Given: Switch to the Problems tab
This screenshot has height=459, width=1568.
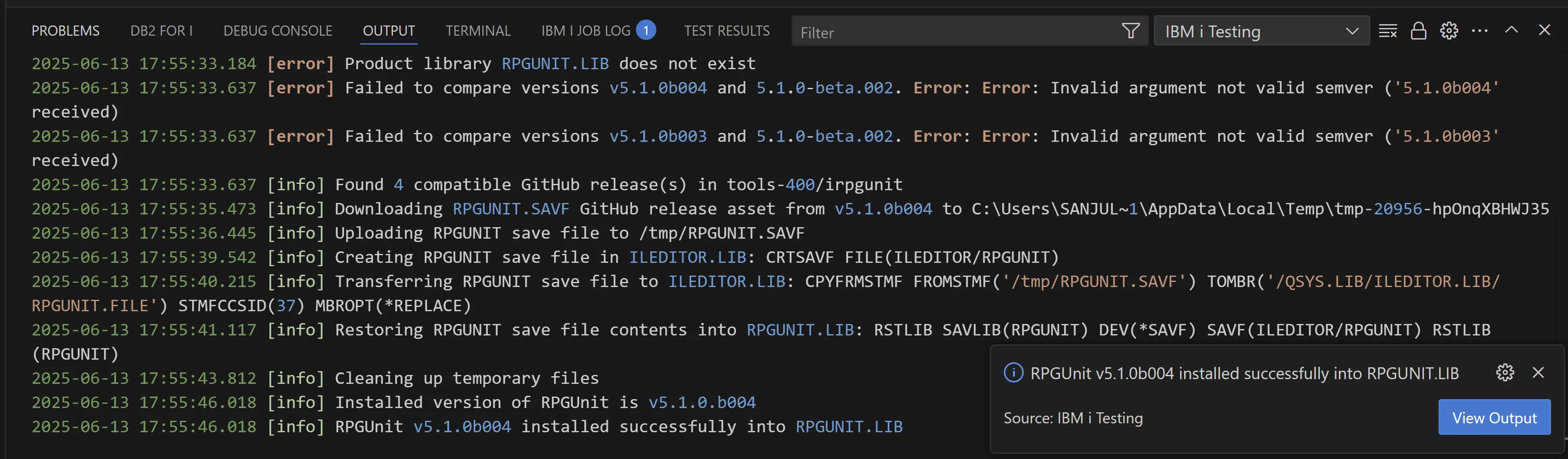Looking at the screenshot, I should (65, 31).
